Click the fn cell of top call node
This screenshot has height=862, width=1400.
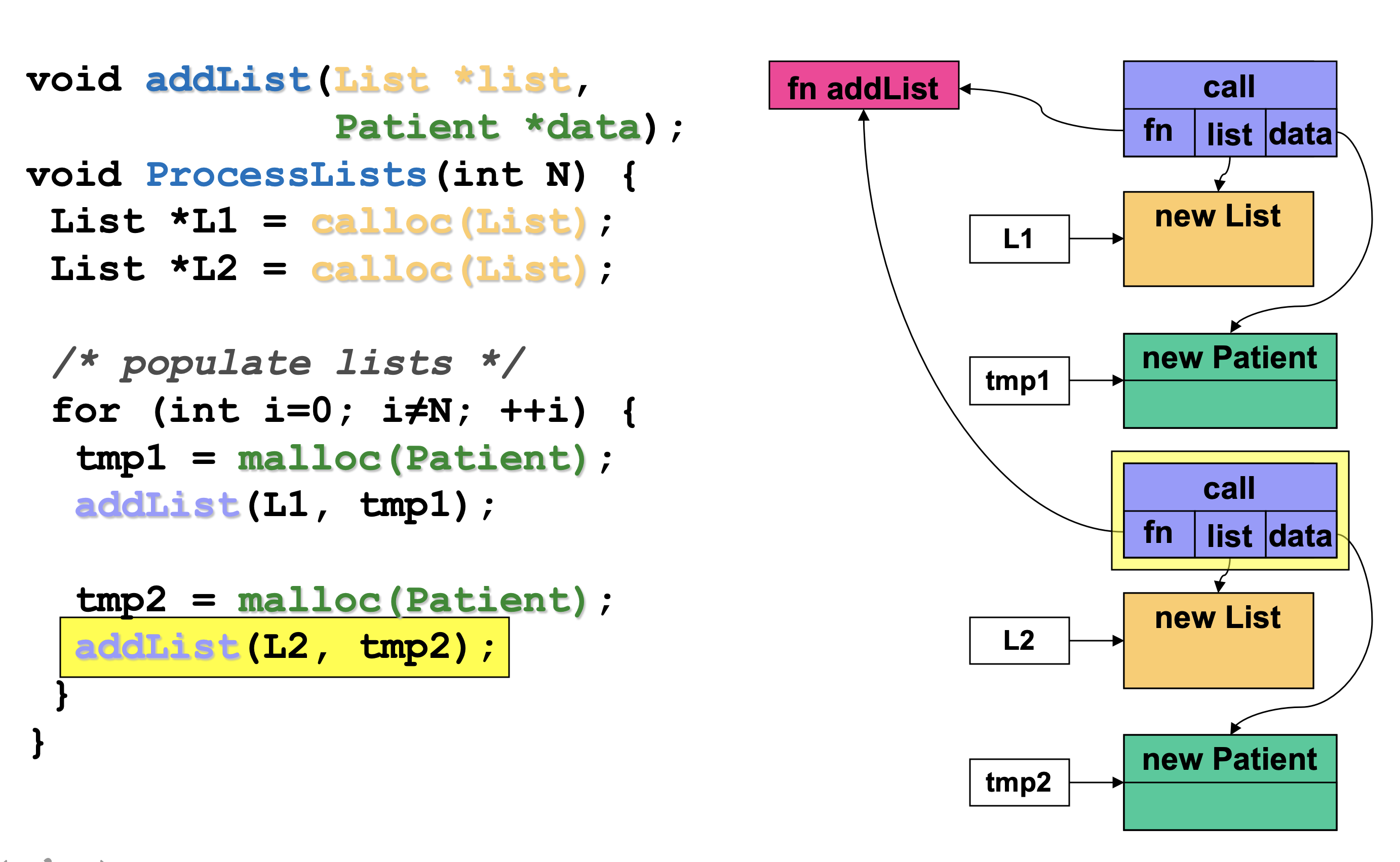pos(1158,132)
